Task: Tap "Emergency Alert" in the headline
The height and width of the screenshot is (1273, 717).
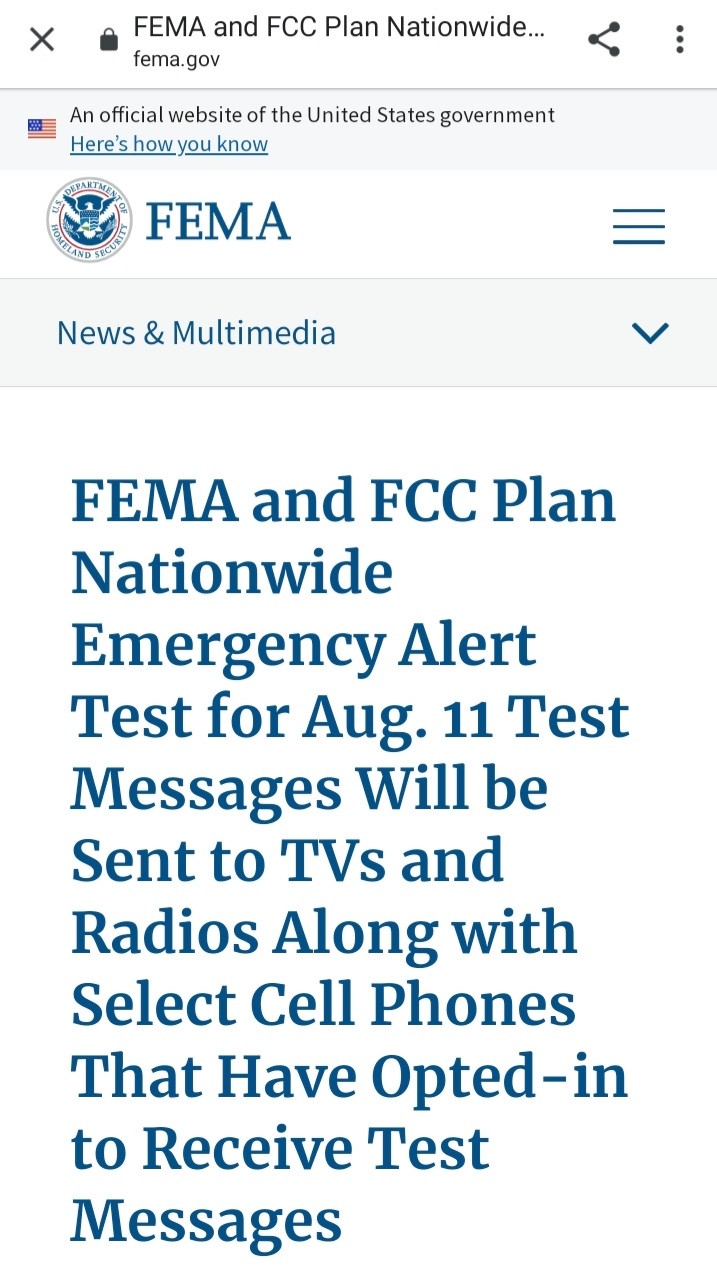Action: (304, 646)
